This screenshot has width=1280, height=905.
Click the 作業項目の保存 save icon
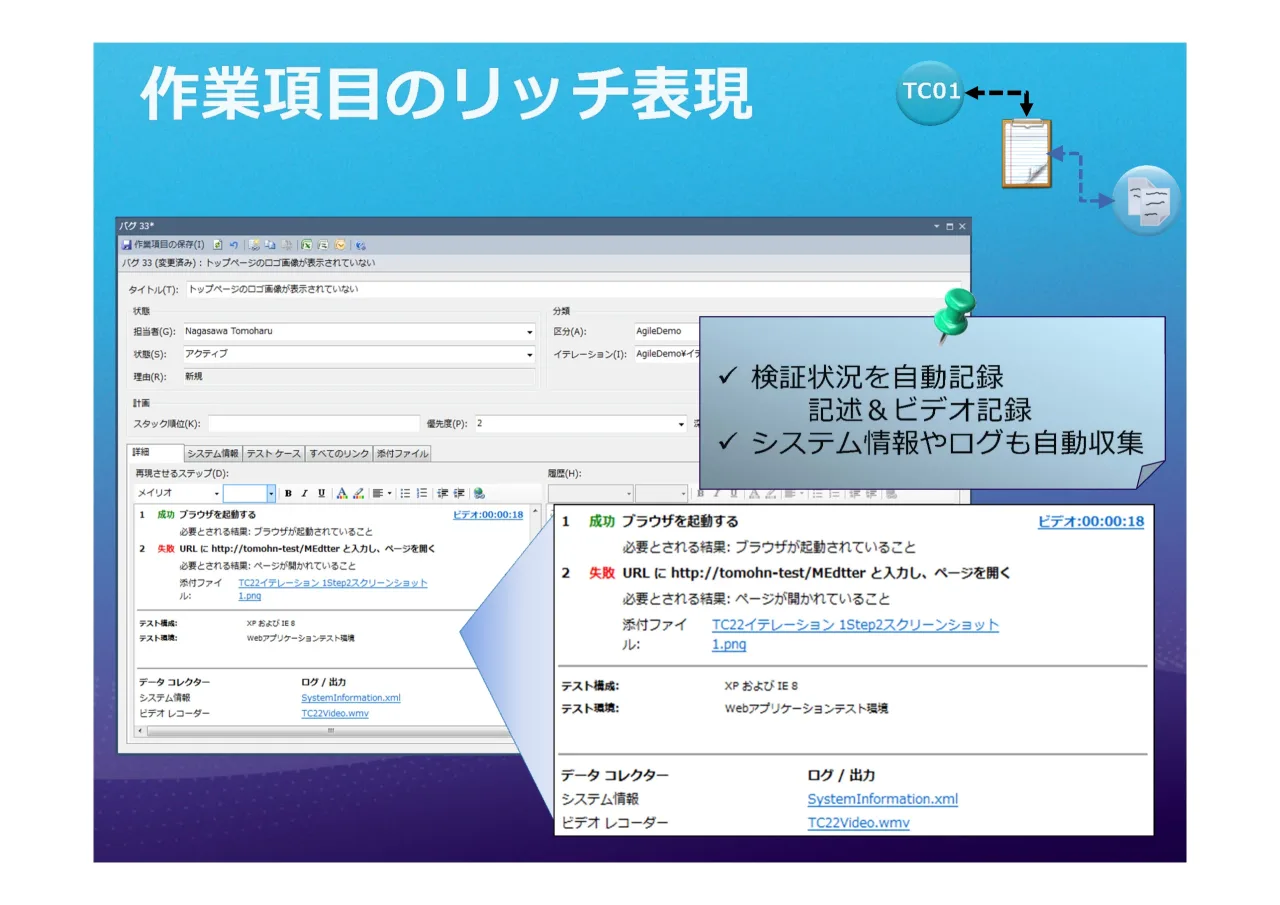(x=127, y=245)
